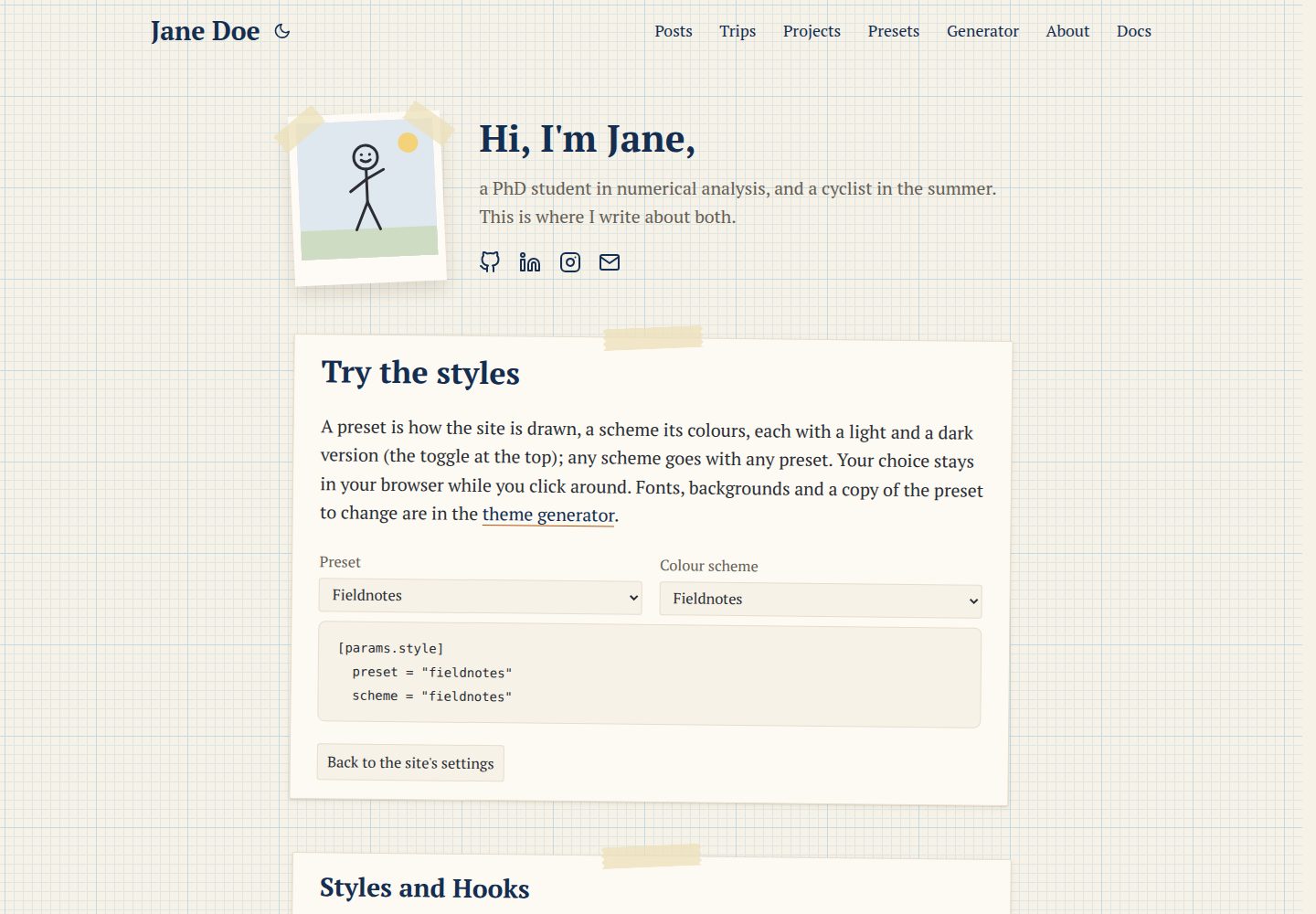Follow the theme generator link
Image resolution: width=1316 pixels, height=914 pixels.
pos(548,515)
